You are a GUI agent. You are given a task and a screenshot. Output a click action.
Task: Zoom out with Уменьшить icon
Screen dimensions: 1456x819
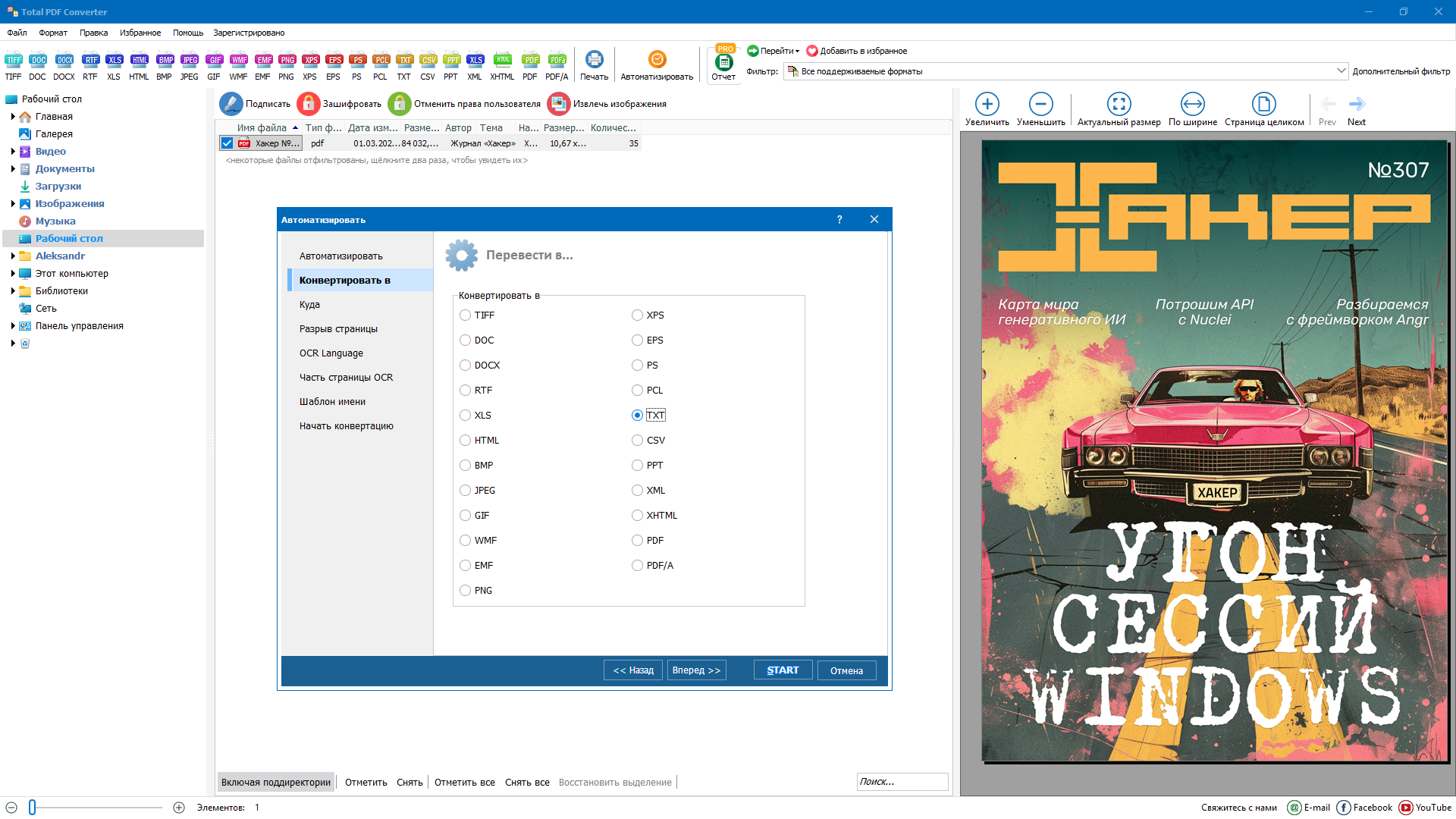pos(1040,104)
